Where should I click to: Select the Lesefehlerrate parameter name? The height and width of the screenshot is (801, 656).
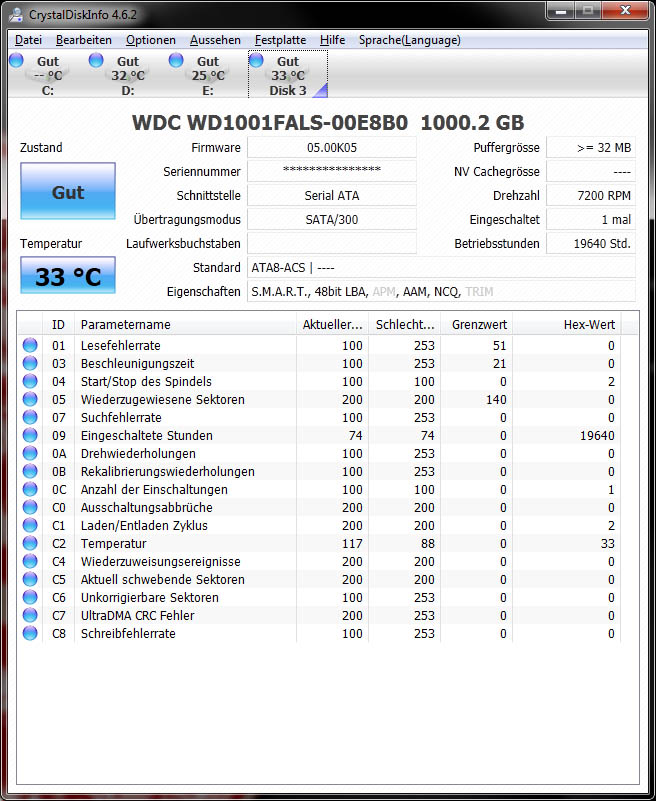coord(121,346)
